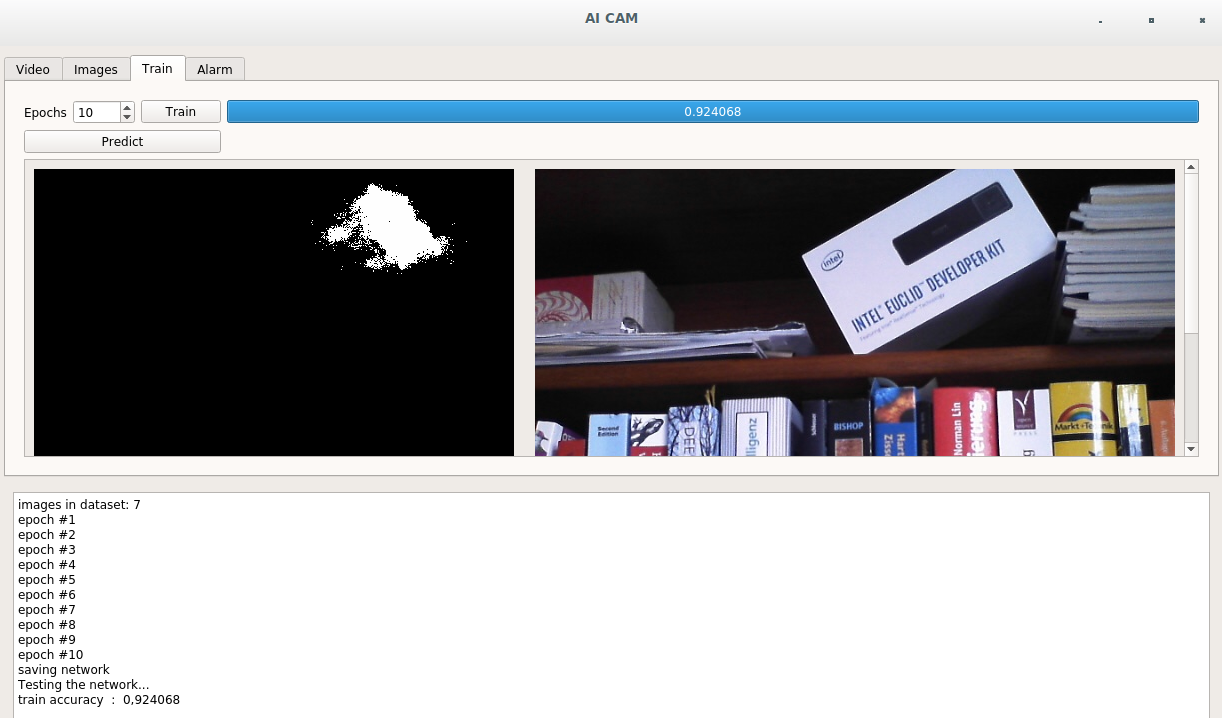
Task: Go to the Alarm tab
Action: point(214,69)
